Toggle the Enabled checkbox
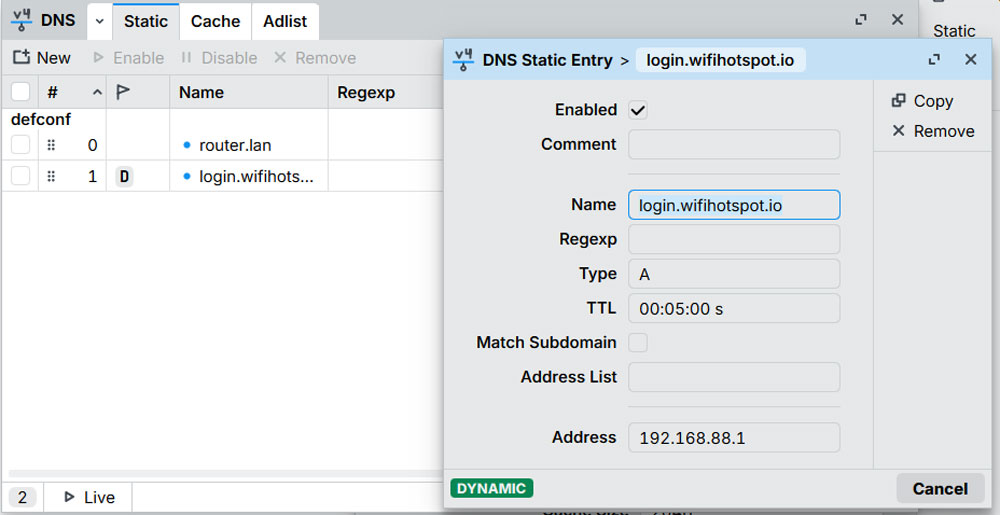This screenshot has height=515, width=1000. [638, 110]
